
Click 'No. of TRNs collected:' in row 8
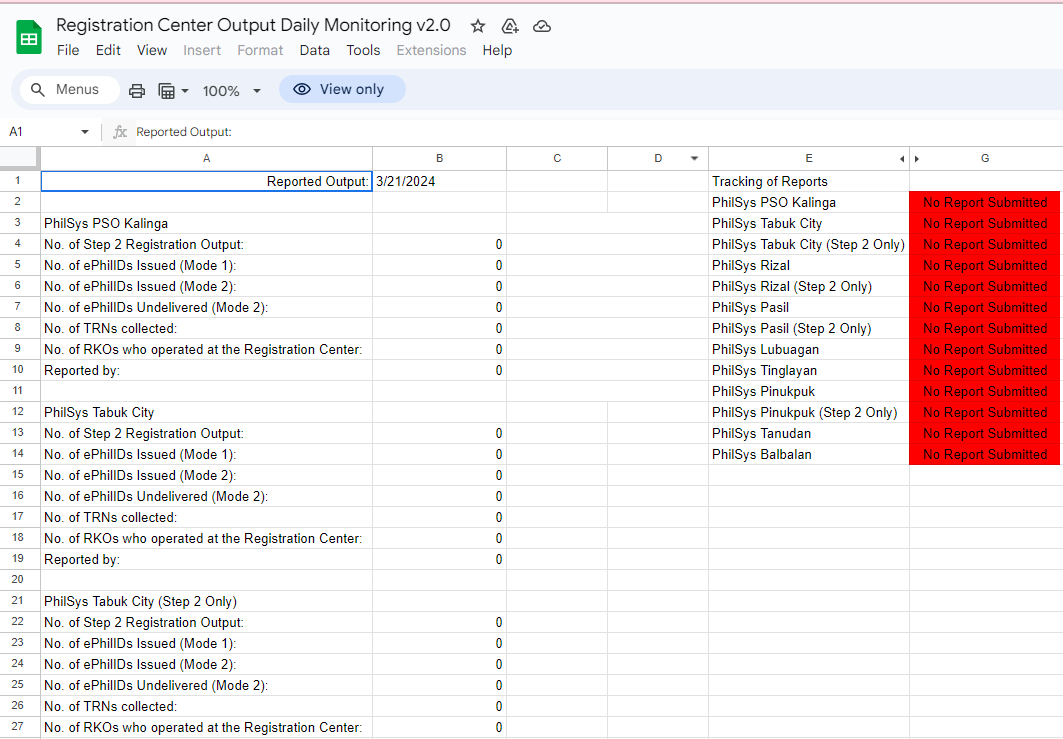click(207, 328)
